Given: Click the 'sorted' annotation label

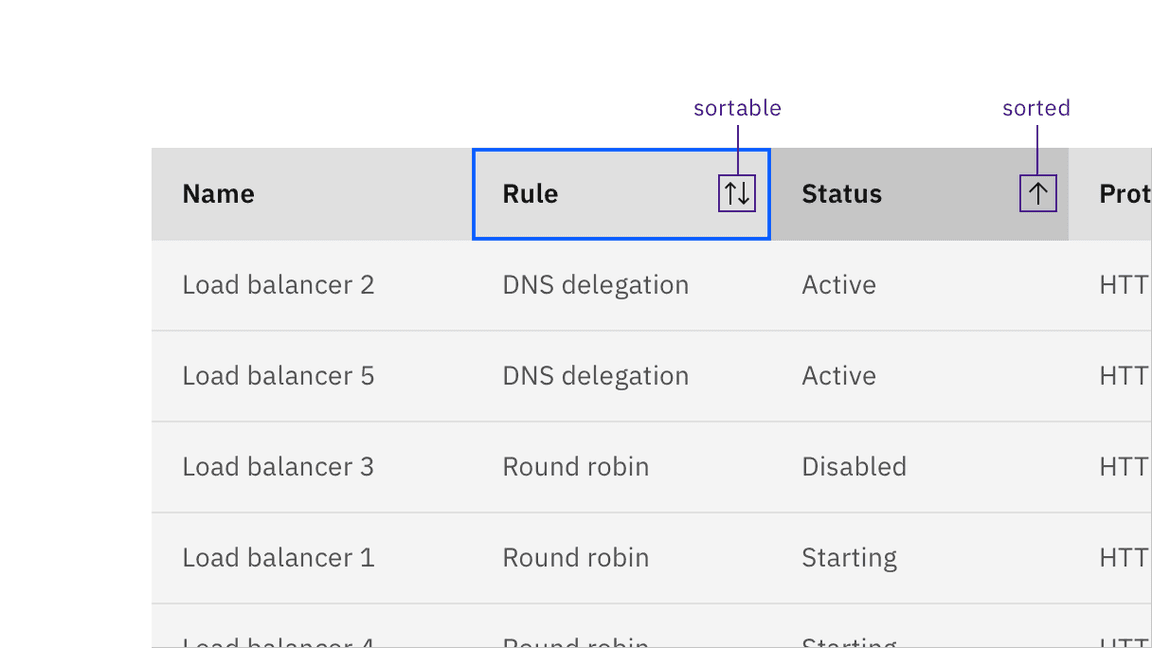Looking at the screenshot, I should tap(1036, 108).
